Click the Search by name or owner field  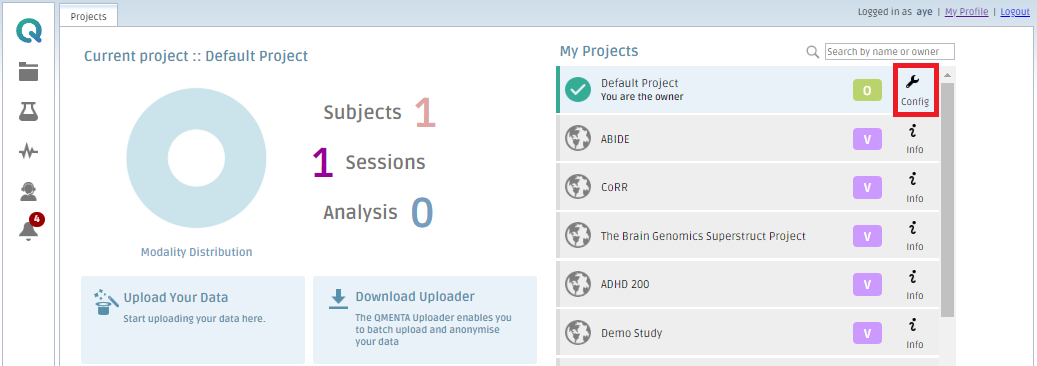[890, 52]
